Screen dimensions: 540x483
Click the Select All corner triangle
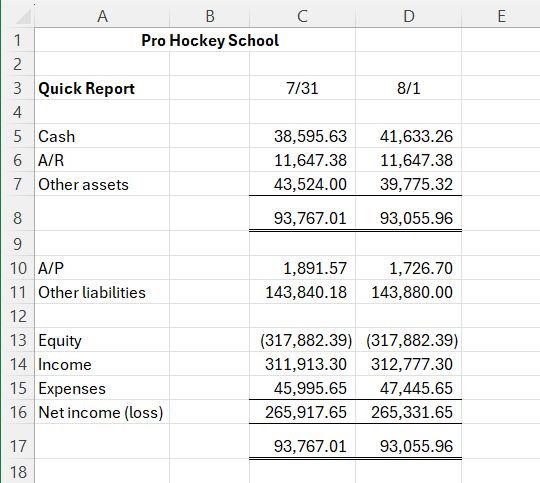pyautogui.click(x=23, y=17)
